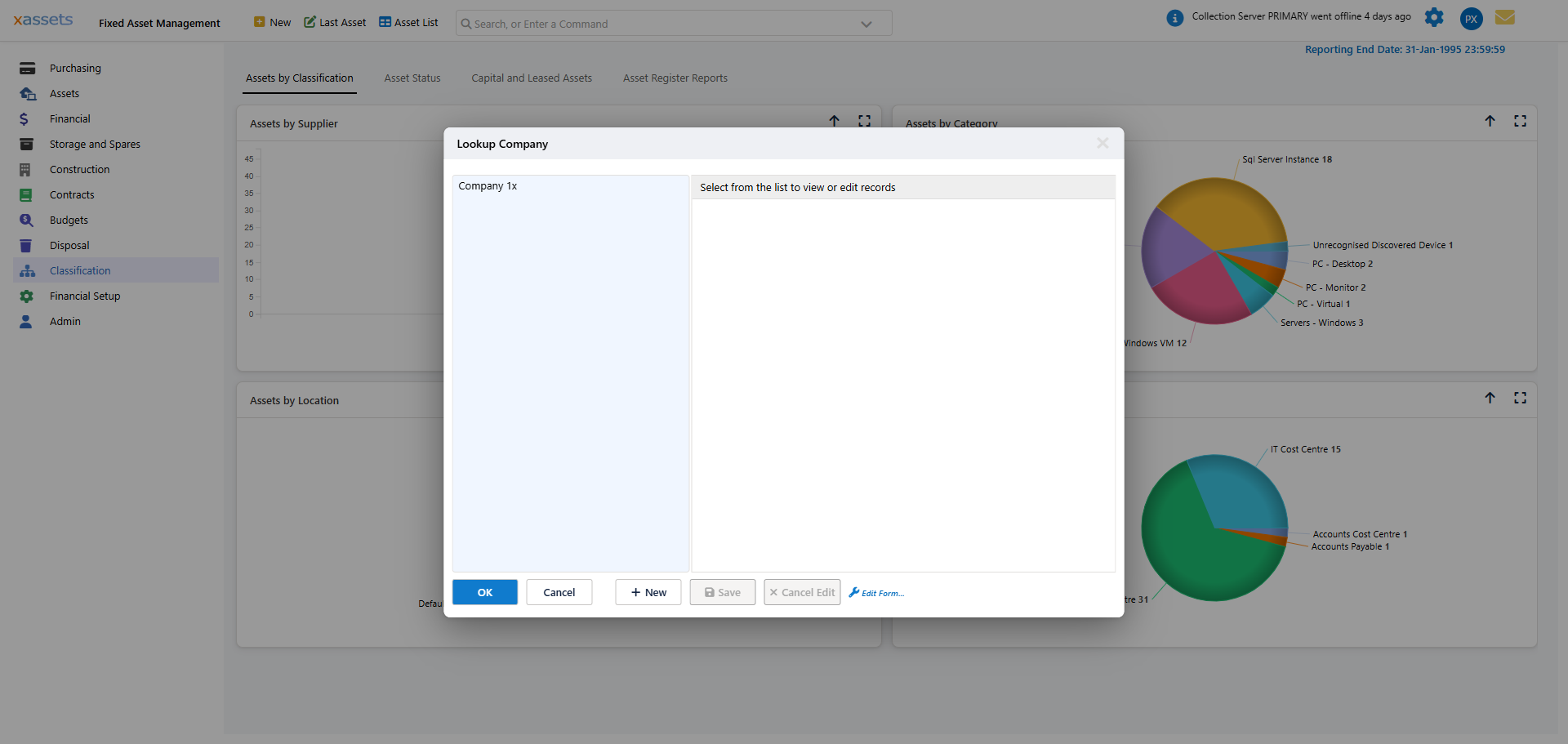Create a new record via the New toolbar icon
This screenshot has height=744, width=1568.
click(261, 22)
